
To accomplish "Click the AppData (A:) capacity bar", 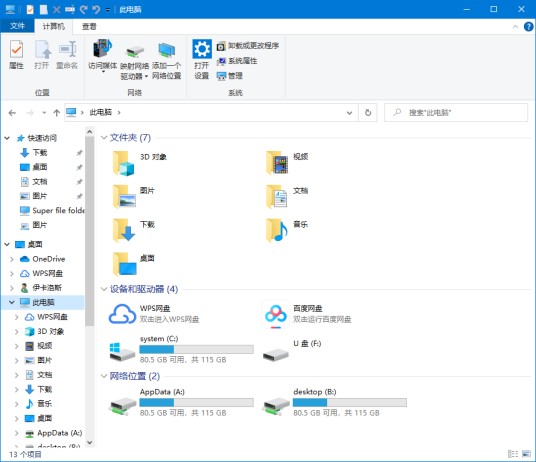I will [x=197, y=402].
